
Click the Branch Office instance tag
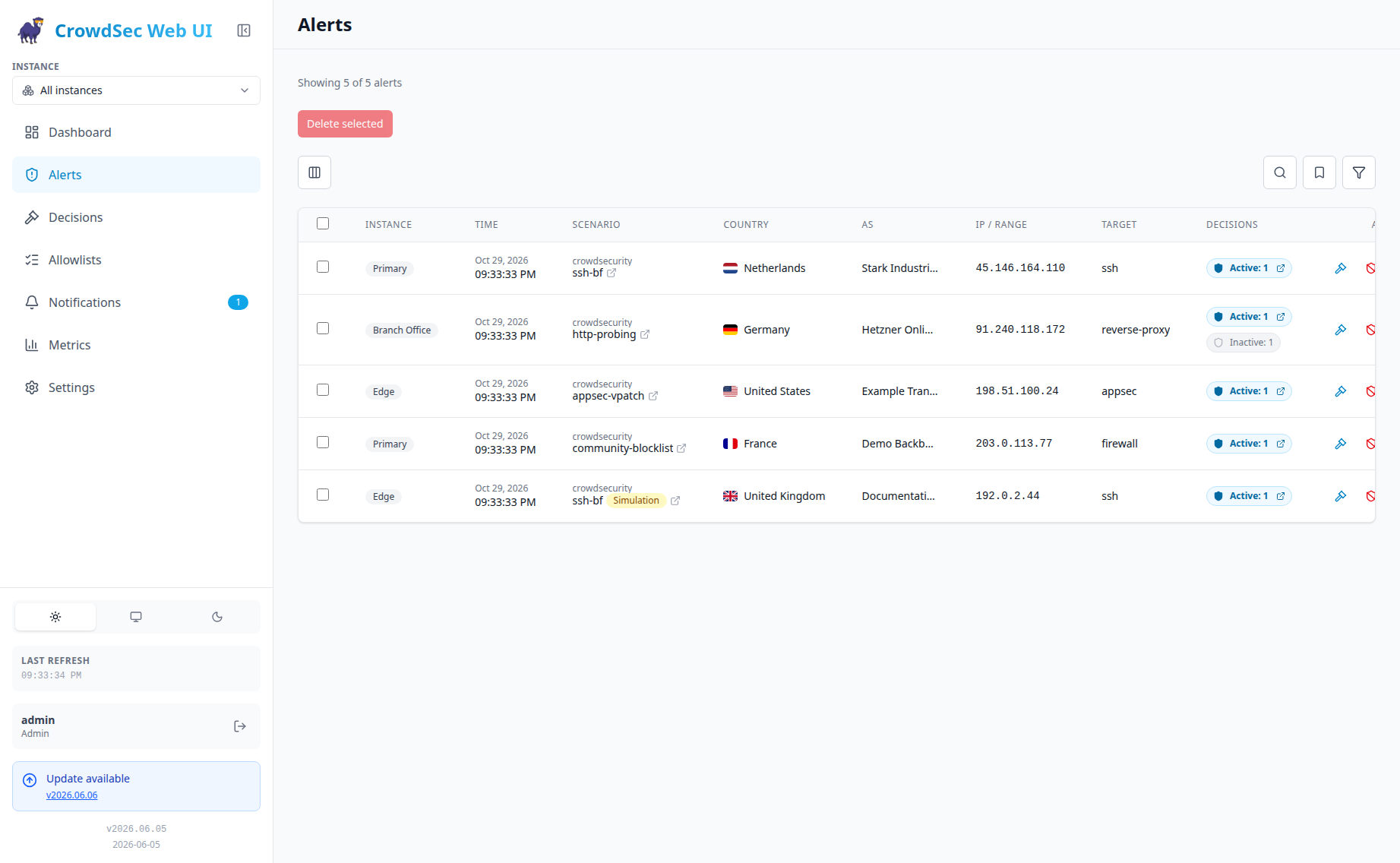click(402, 330)
